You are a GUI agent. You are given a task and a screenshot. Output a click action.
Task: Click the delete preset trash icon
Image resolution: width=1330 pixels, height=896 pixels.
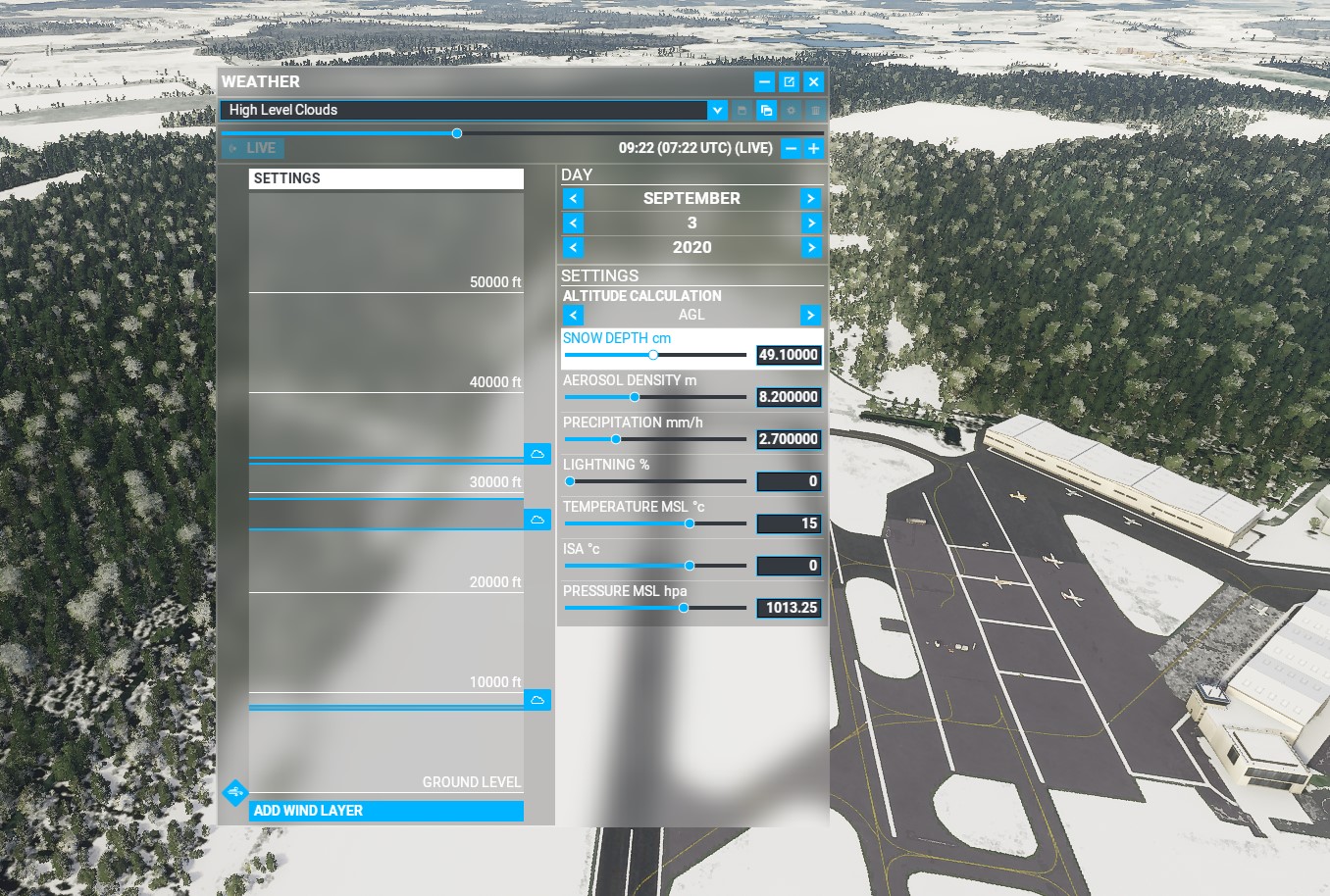pos(815,111)
